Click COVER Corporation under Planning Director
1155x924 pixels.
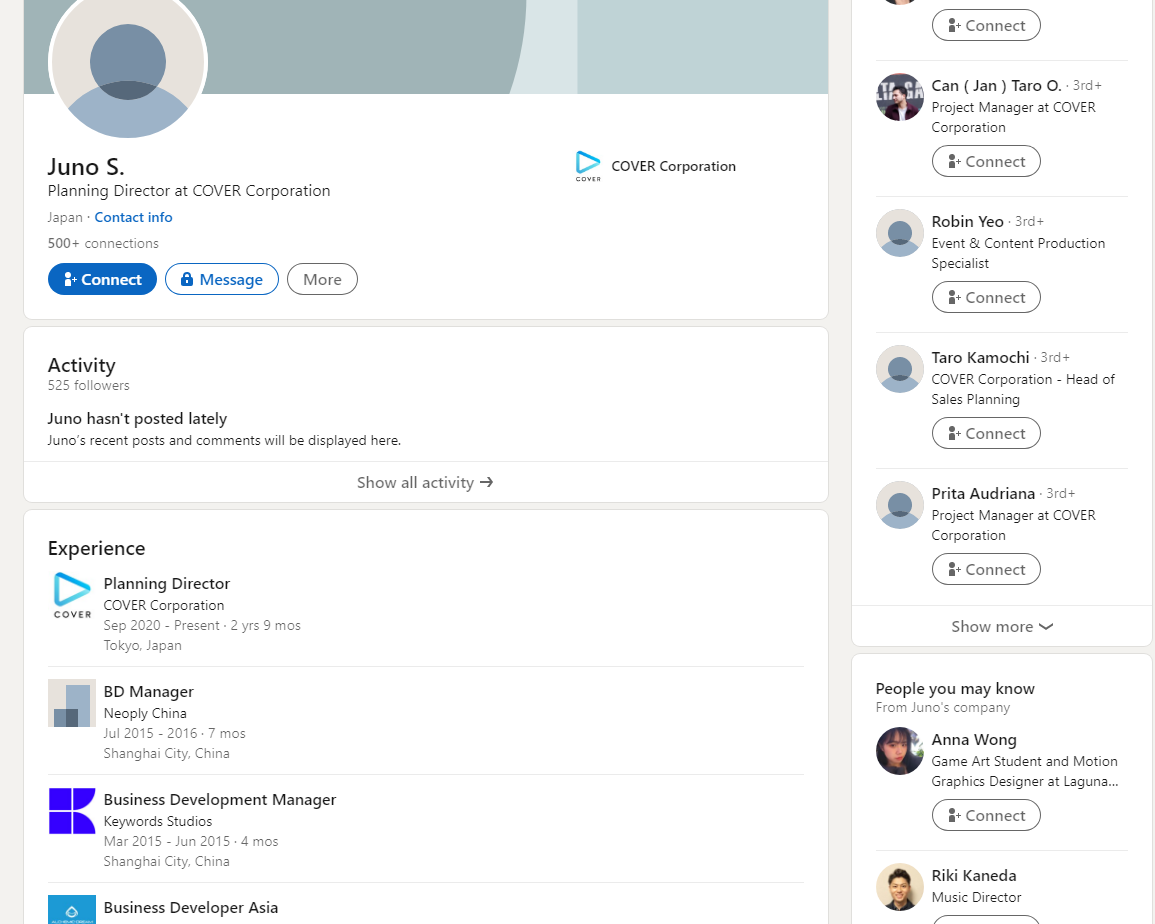tap(164, 605)
